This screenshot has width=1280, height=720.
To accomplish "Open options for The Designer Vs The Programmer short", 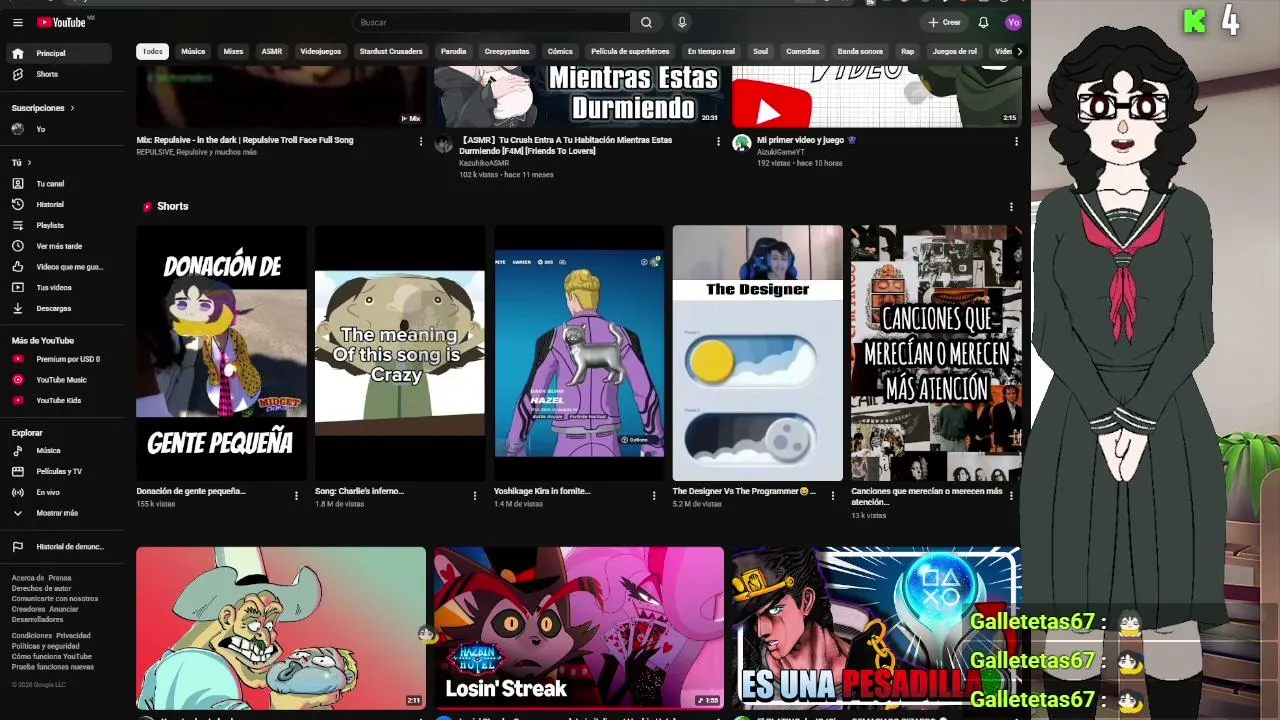I will pos(833,495).
